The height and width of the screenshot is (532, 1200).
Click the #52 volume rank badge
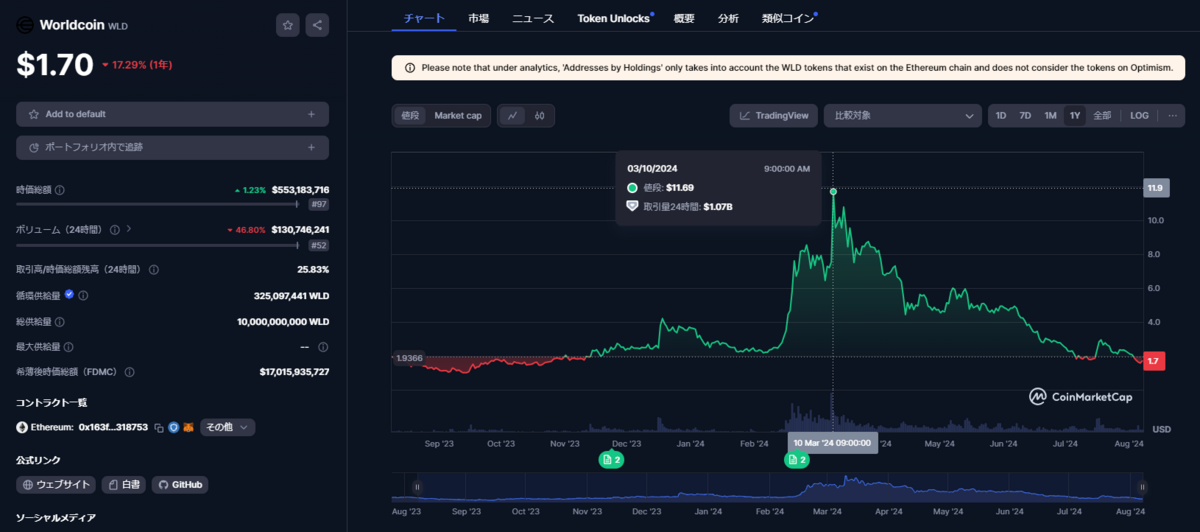[x=319, y=245]
